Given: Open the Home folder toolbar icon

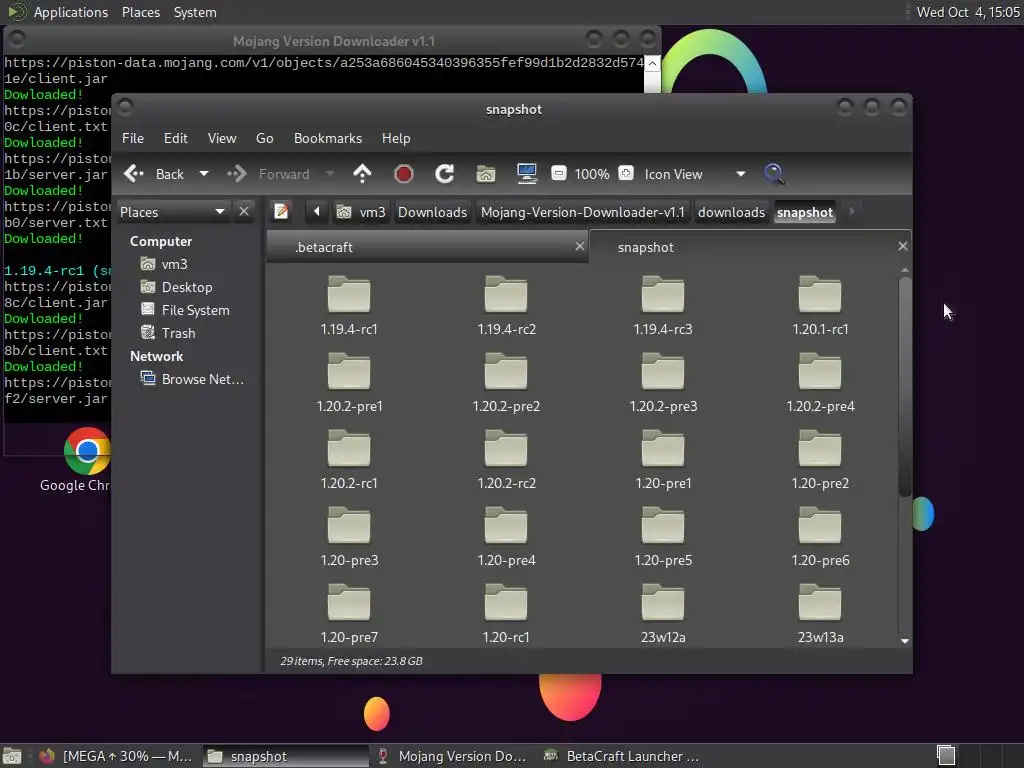Looking at the screenshot, I should 486,174.
